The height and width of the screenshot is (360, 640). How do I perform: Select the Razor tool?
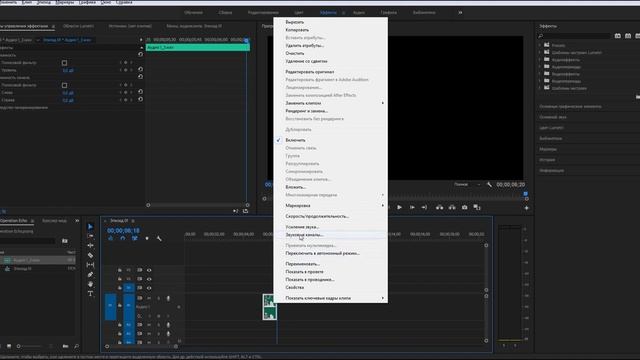(90, 255)
